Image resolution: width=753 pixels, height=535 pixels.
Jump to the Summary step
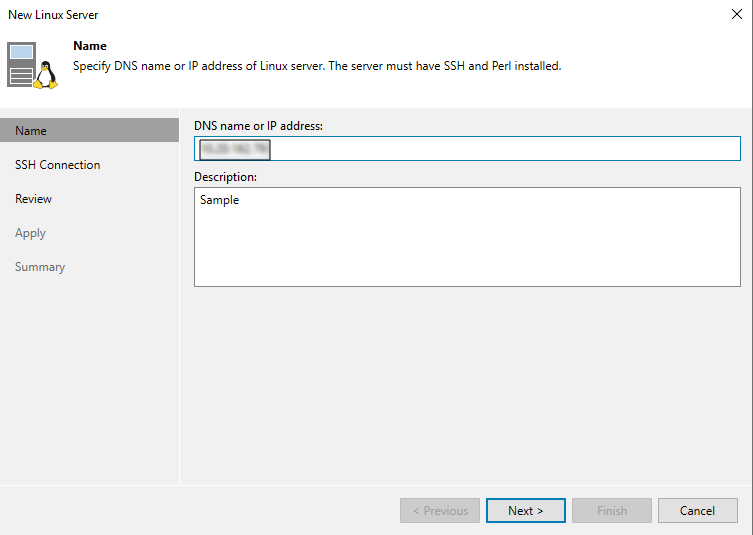tap(40, 267)
